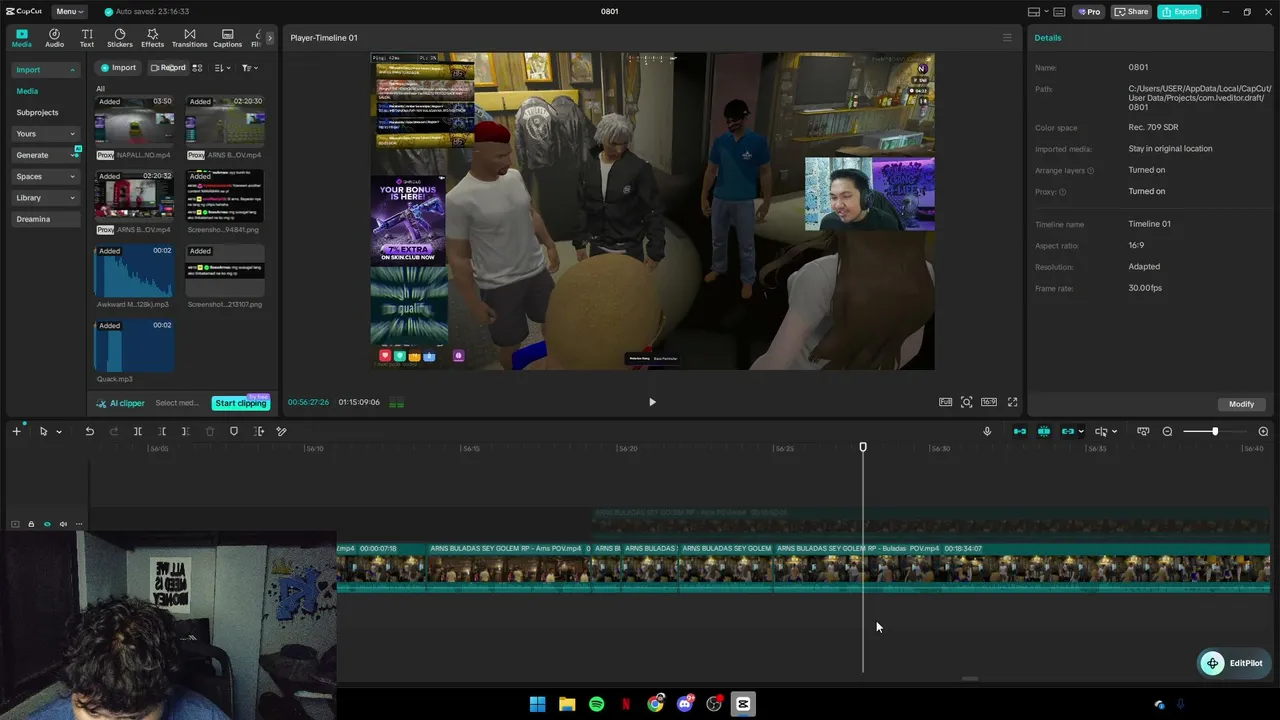The height and width of the screenshot is (720, 1280).
Task: Click Start clipping button
Action: (x=241, y=403)
